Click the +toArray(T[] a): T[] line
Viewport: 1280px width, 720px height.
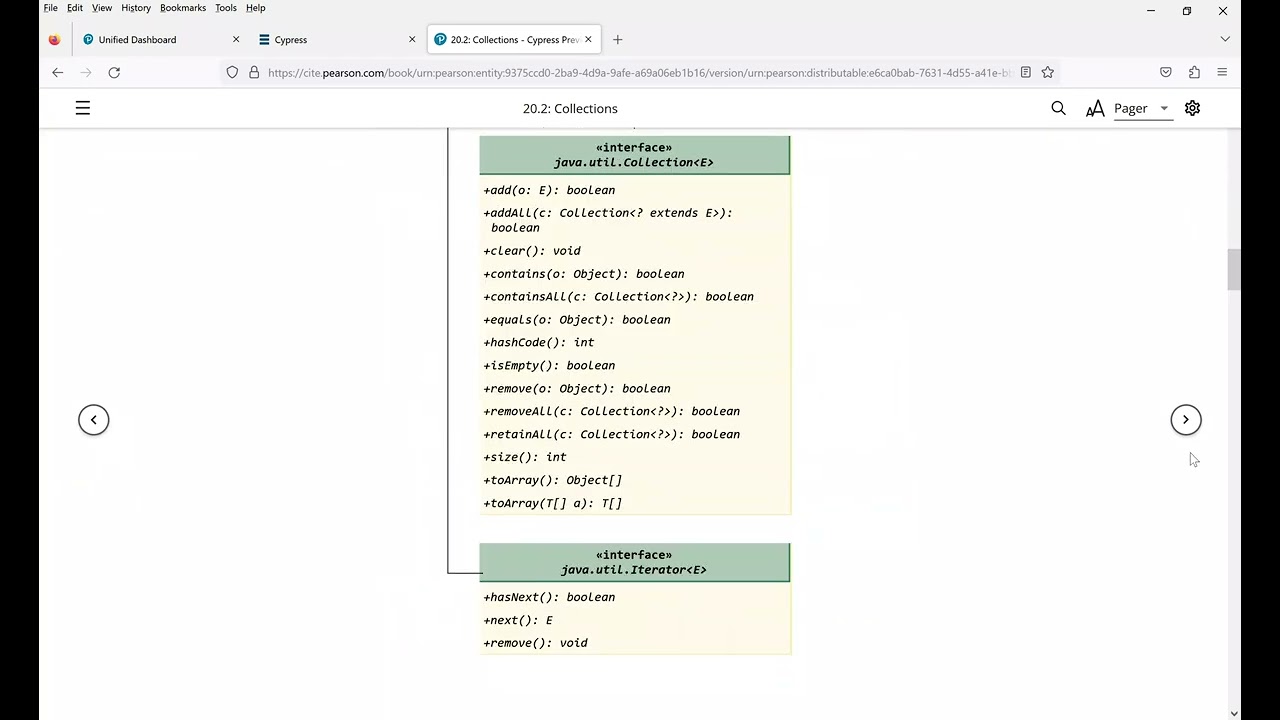pyautogui.click(x=553, y=503)
